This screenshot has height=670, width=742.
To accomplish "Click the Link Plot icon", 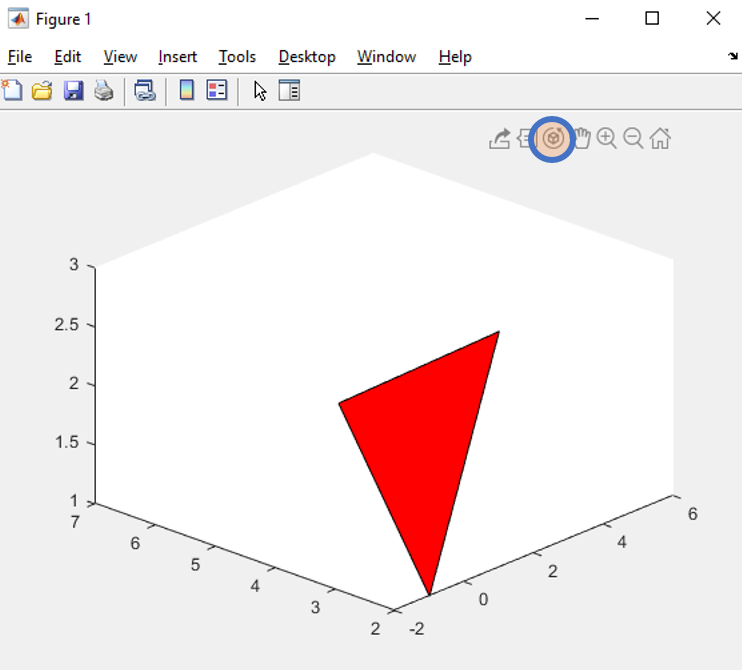I will point(145,90).
